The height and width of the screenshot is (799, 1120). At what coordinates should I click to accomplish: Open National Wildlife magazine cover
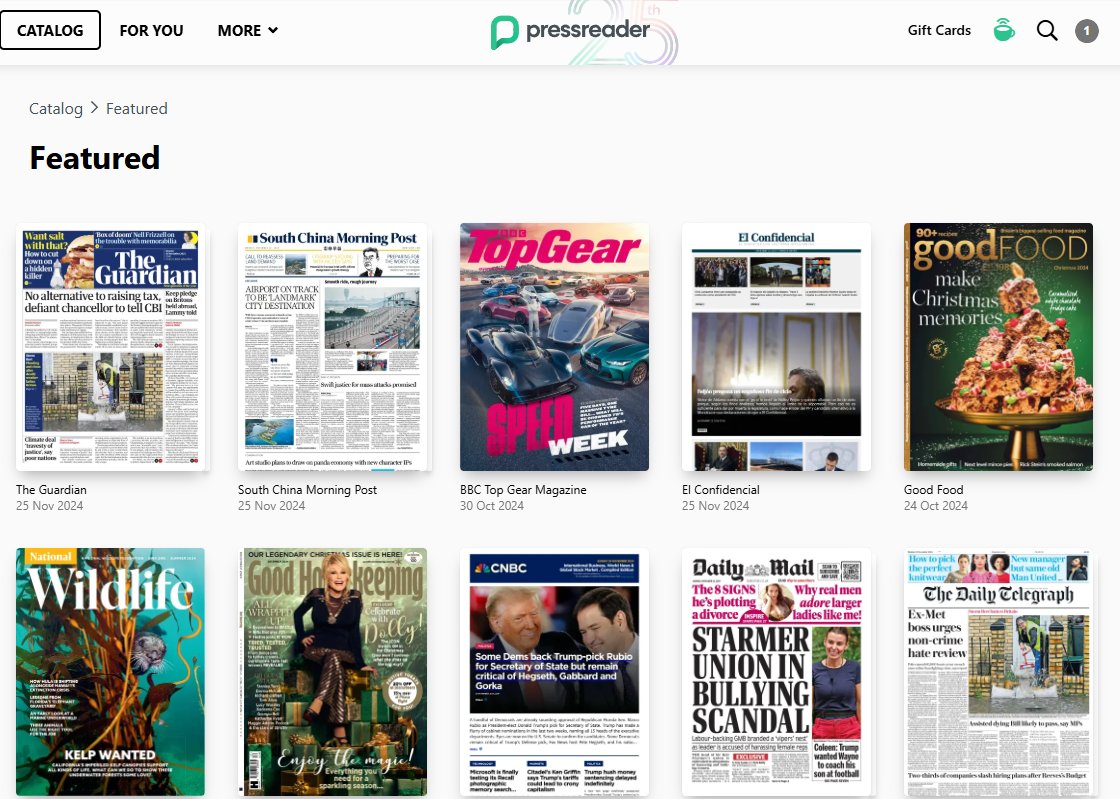[111, 672]
